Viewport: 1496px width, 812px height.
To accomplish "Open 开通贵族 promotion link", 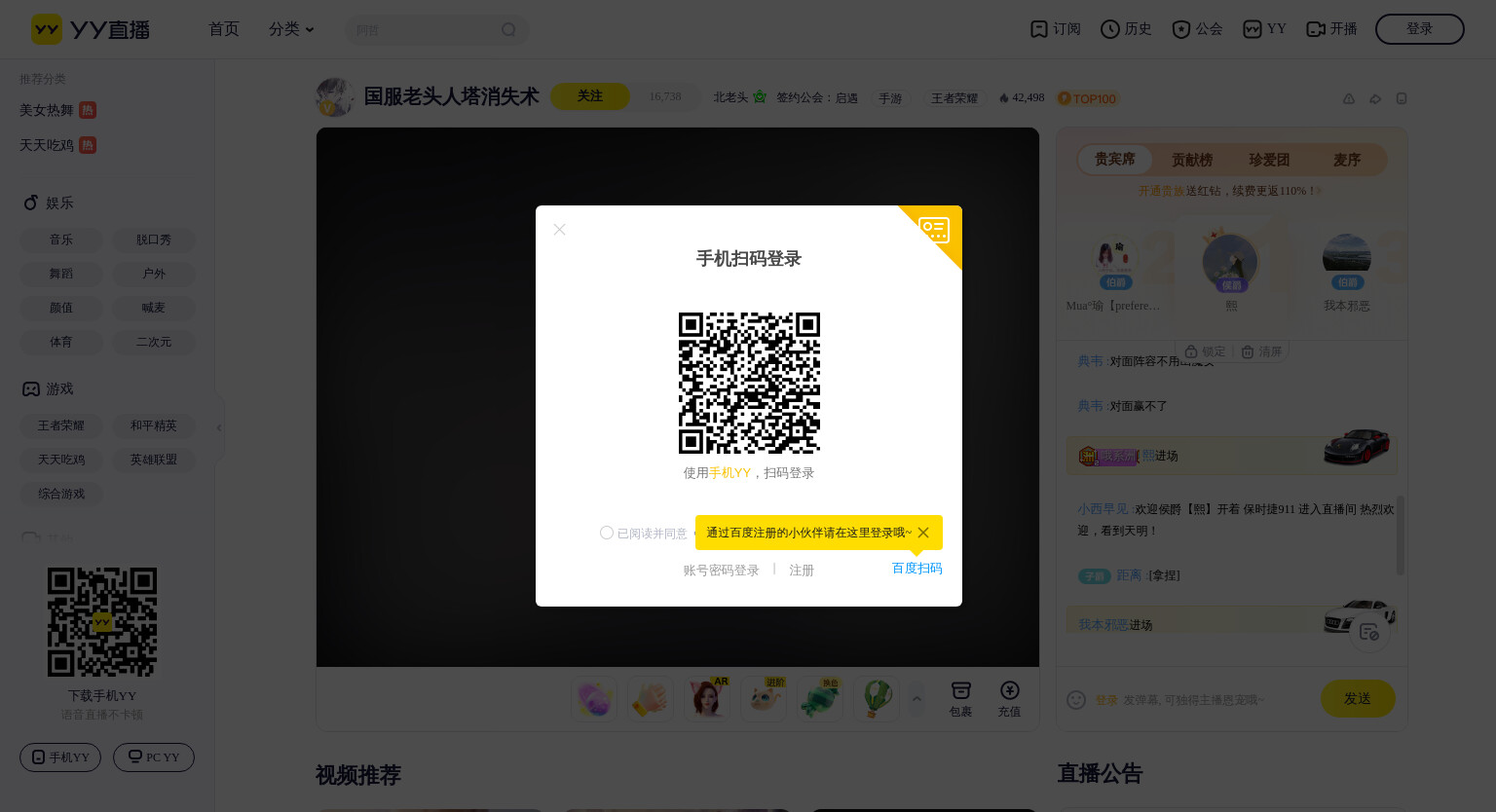I will pyautogui.click(x=1162, y=191).
